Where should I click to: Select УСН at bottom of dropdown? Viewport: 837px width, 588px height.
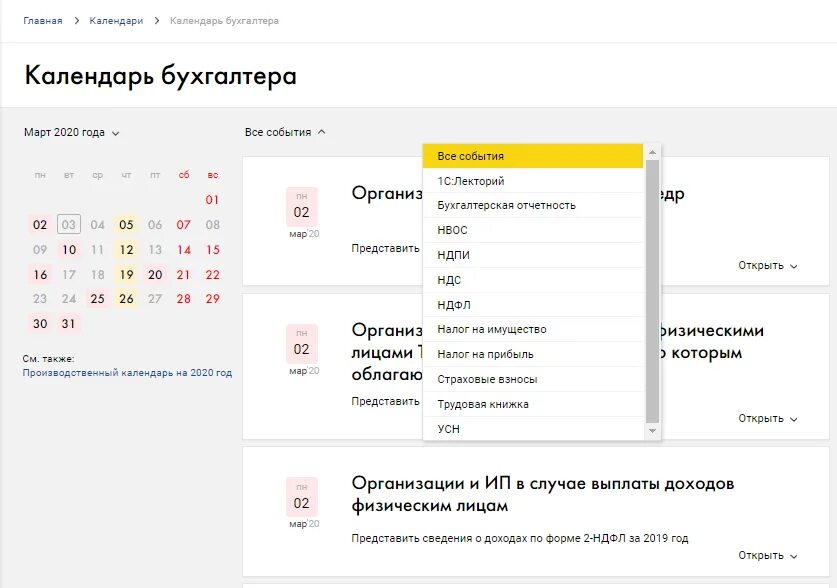tap(449, 428)
